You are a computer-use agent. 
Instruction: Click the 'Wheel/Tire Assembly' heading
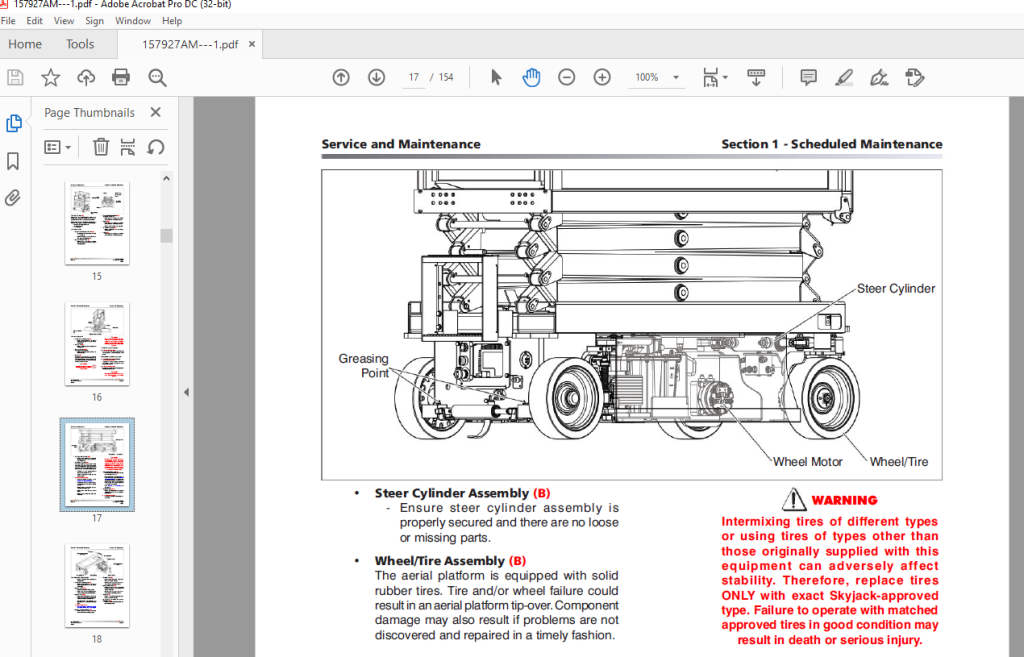(x=440, y=560)
